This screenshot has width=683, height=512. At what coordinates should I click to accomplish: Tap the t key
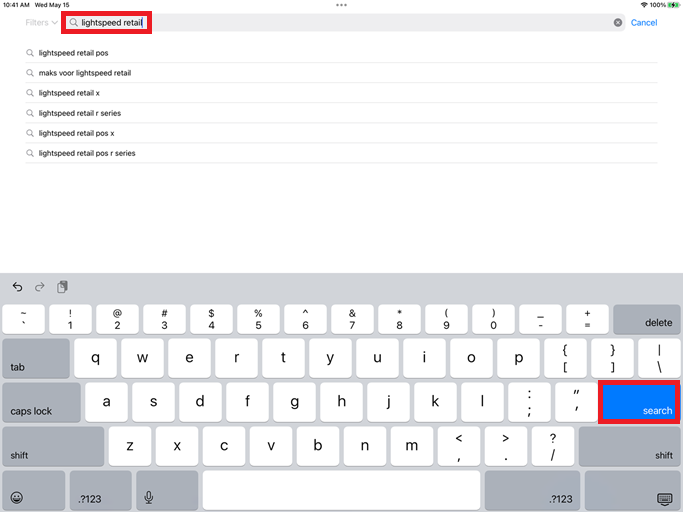point(284,358)
